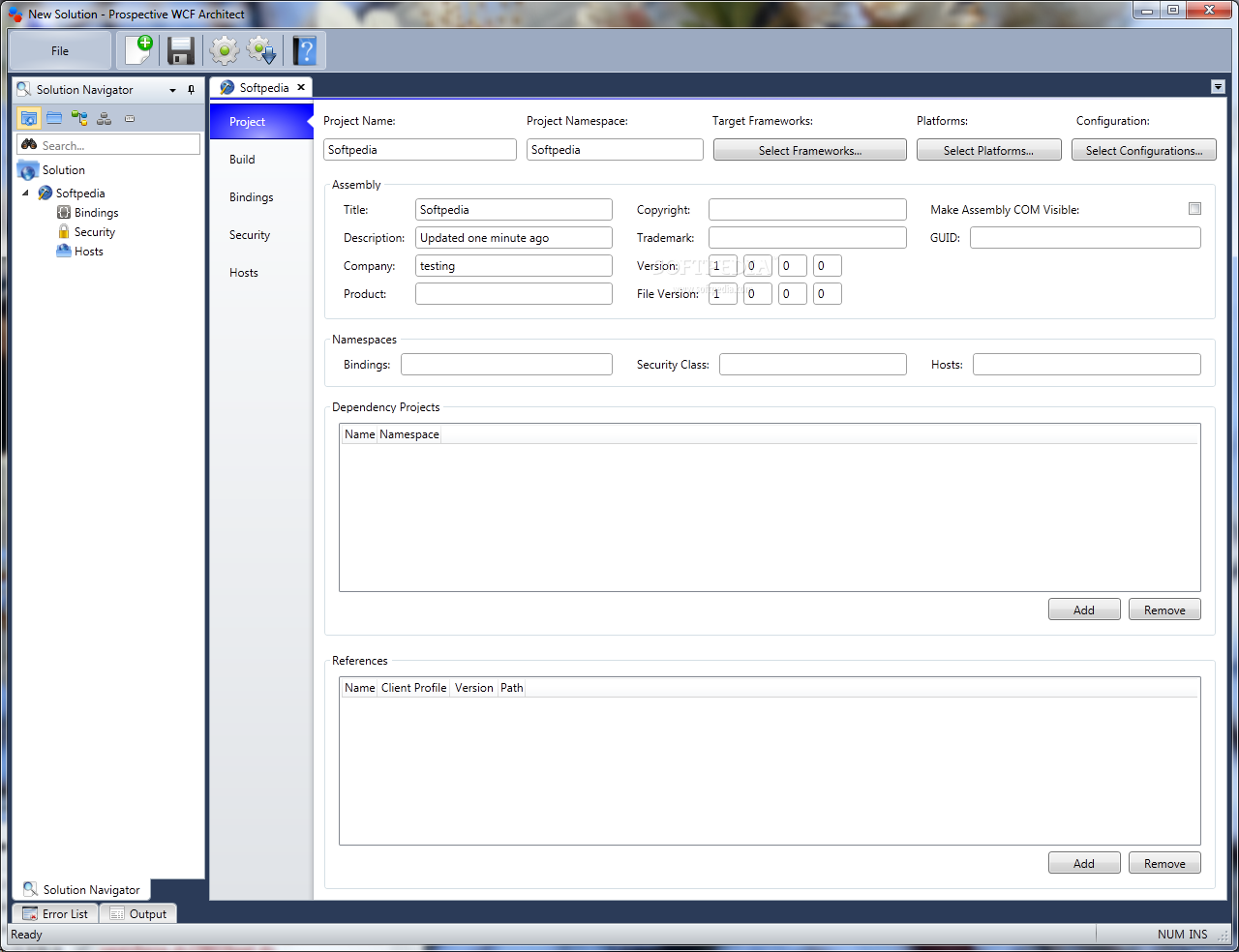Select the Hosts item in solution tree

pyautogui.click(x=89, y=252)
